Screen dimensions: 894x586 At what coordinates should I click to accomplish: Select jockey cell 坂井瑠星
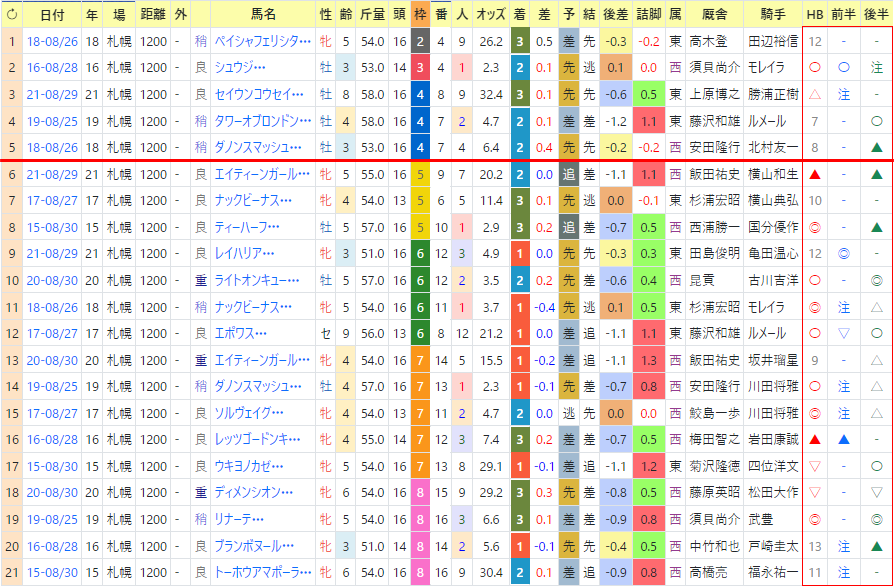click(x=773, y=360)
